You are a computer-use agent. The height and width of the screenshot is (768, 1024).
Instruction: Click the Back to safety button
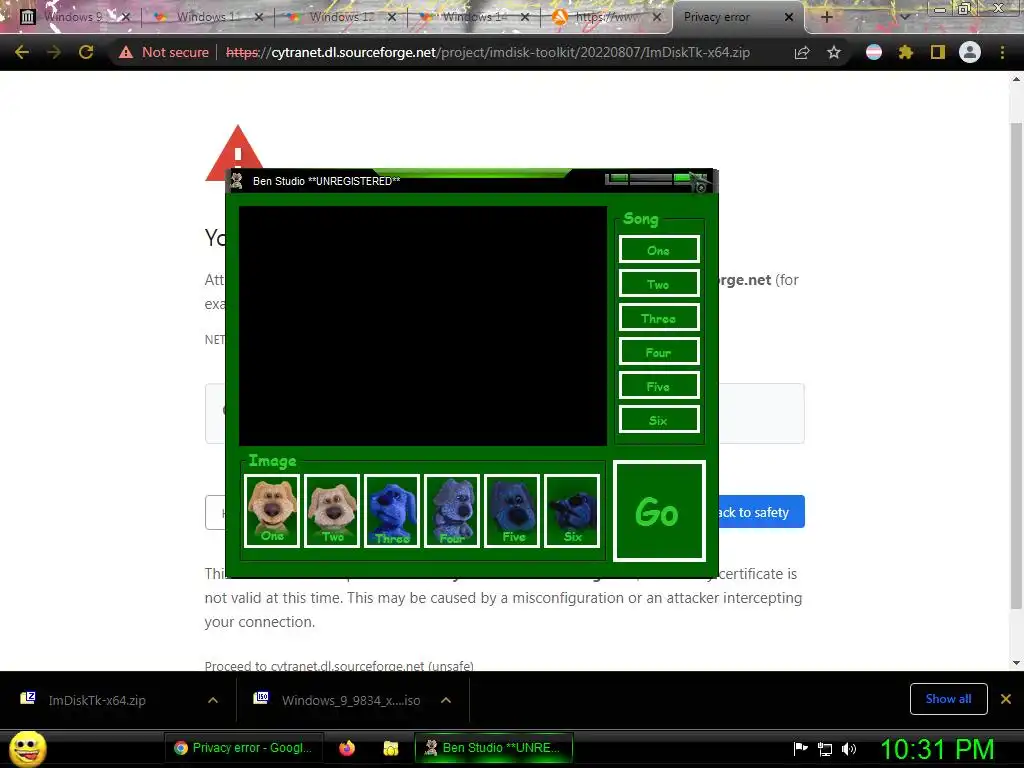[761, 512]
